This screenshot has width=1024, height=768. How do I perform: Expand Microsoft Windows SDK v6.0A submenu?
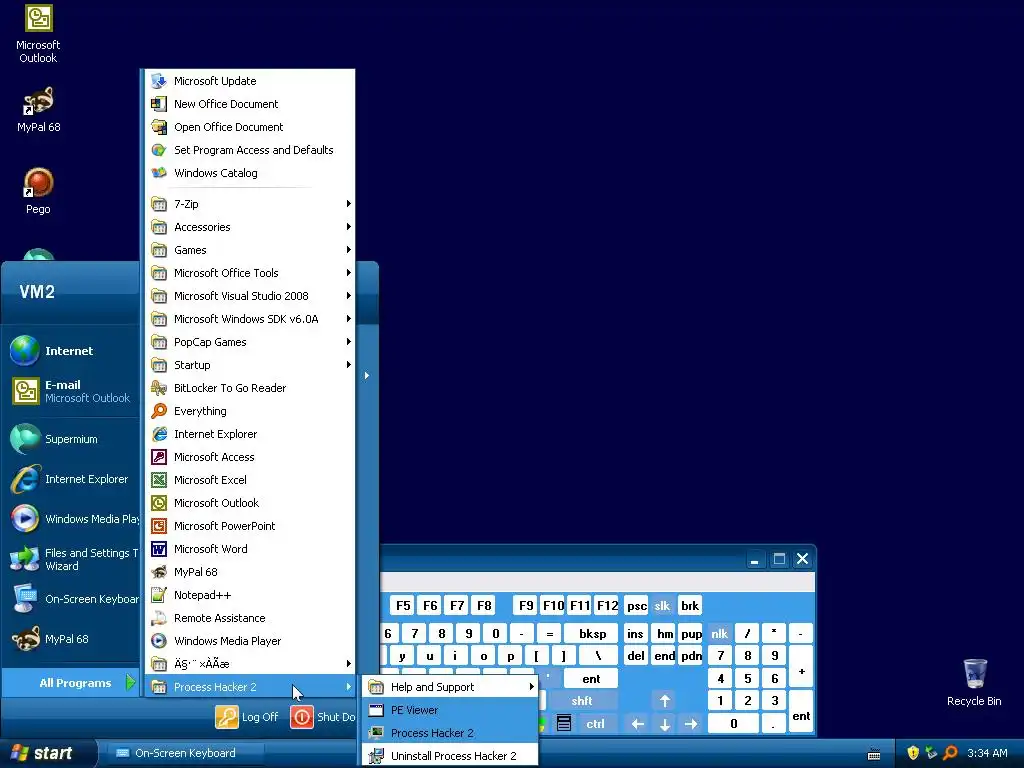point(249,319)
